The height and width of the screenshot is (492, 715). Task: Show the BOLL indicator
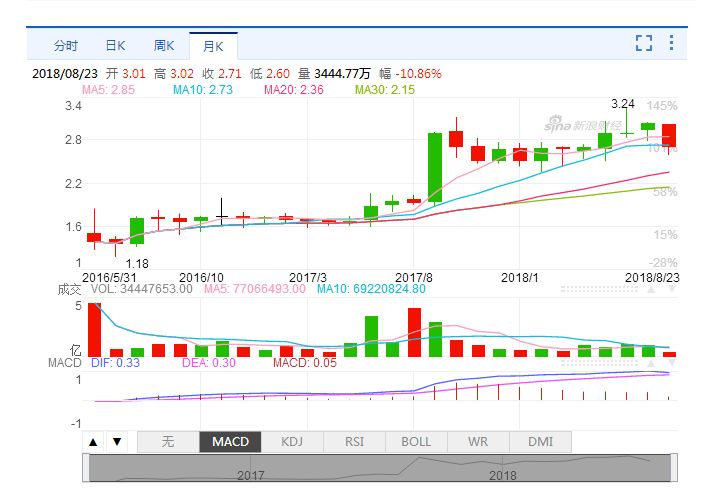[416, 441]
